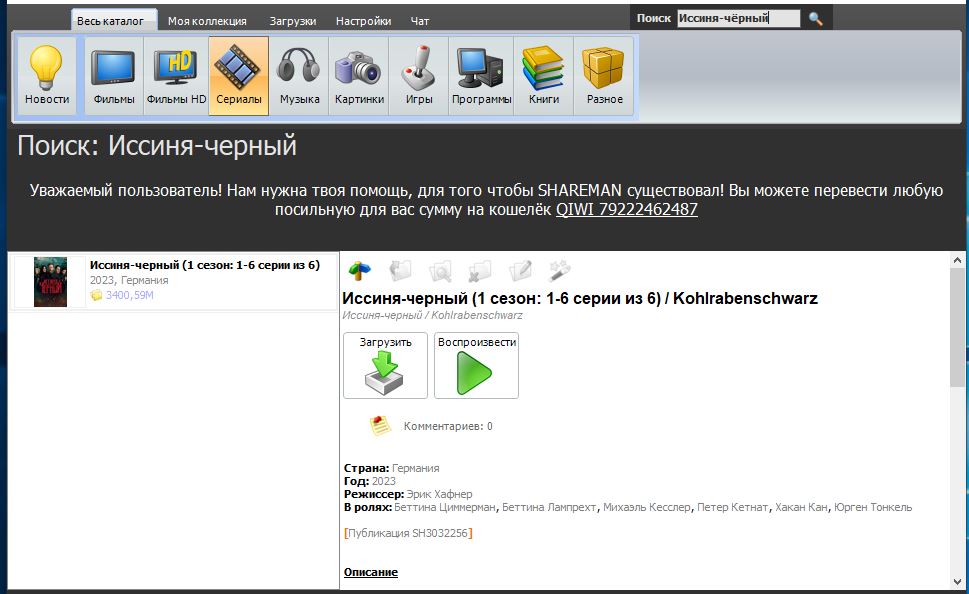Click the size value 3400,59M

click(x=129, y=295)
